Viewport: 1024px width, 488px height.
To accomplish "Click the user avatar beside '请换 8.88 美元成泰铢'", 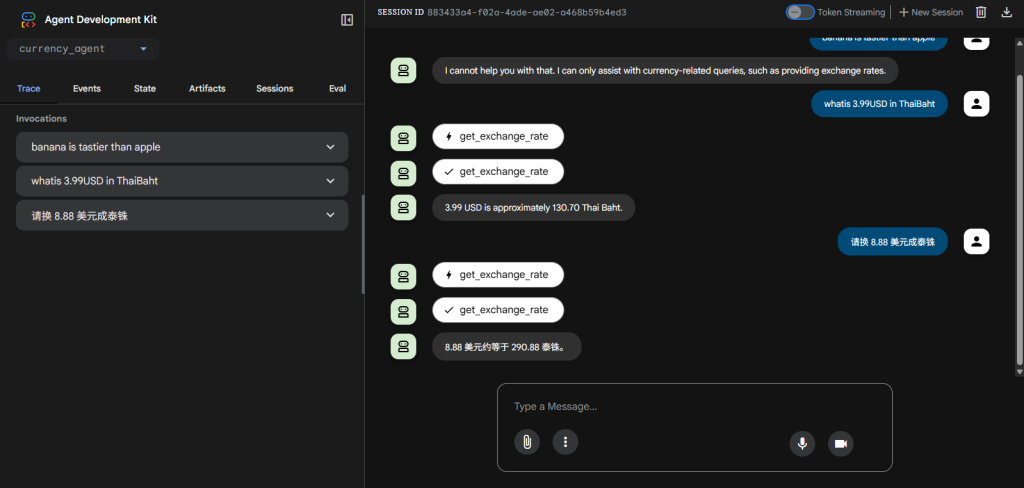I will (x=976, y=241).
